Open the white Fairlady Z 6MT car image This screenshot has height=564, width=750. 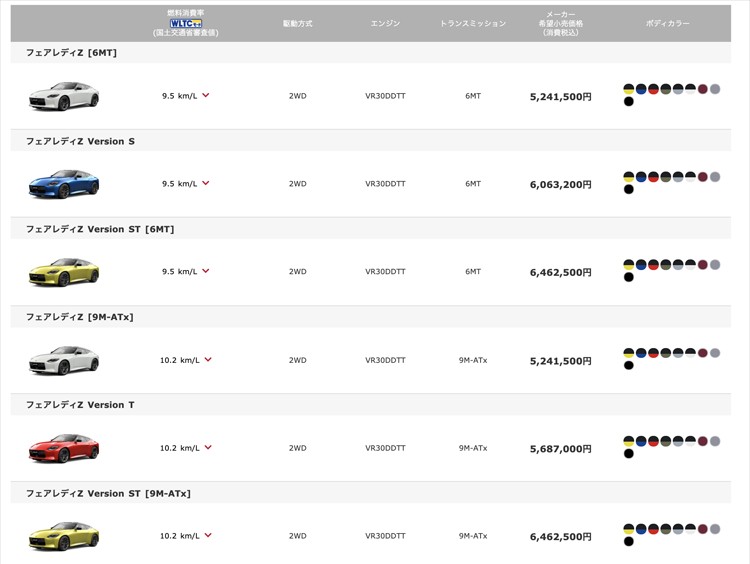coord(64,96)
